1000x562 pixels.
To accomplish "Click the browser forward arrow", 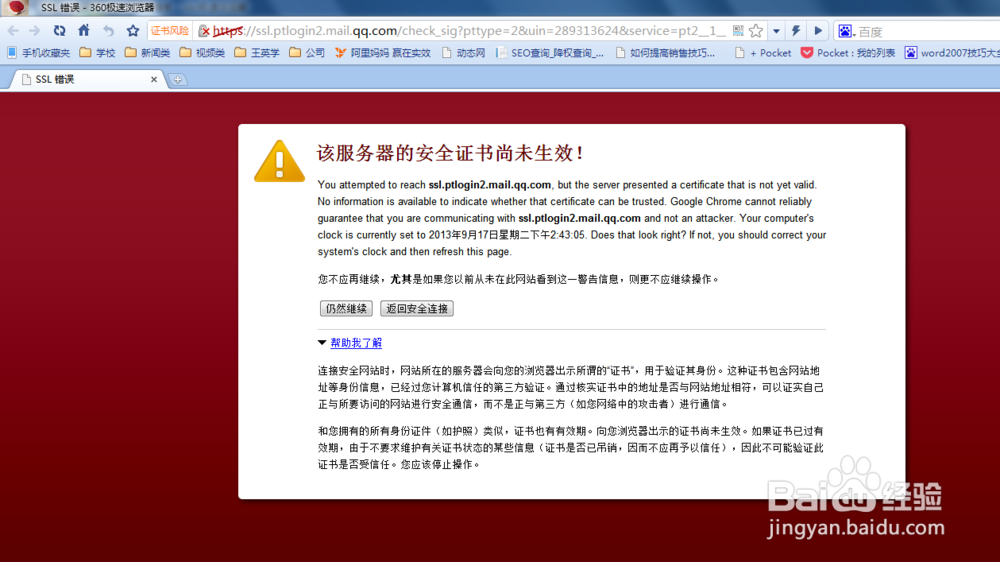I will tap(34, 31).
